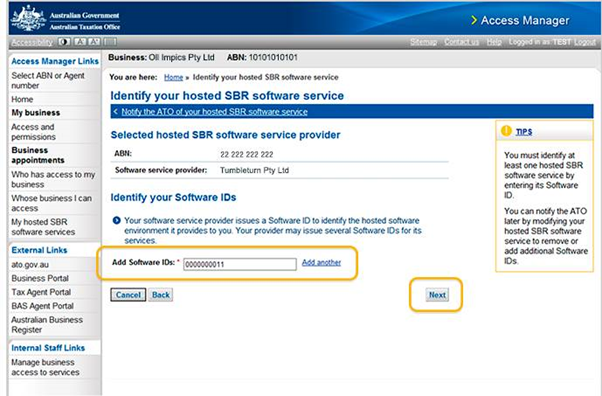Click the Back button
Screen dimensions: 602x396
coord(160,295)
